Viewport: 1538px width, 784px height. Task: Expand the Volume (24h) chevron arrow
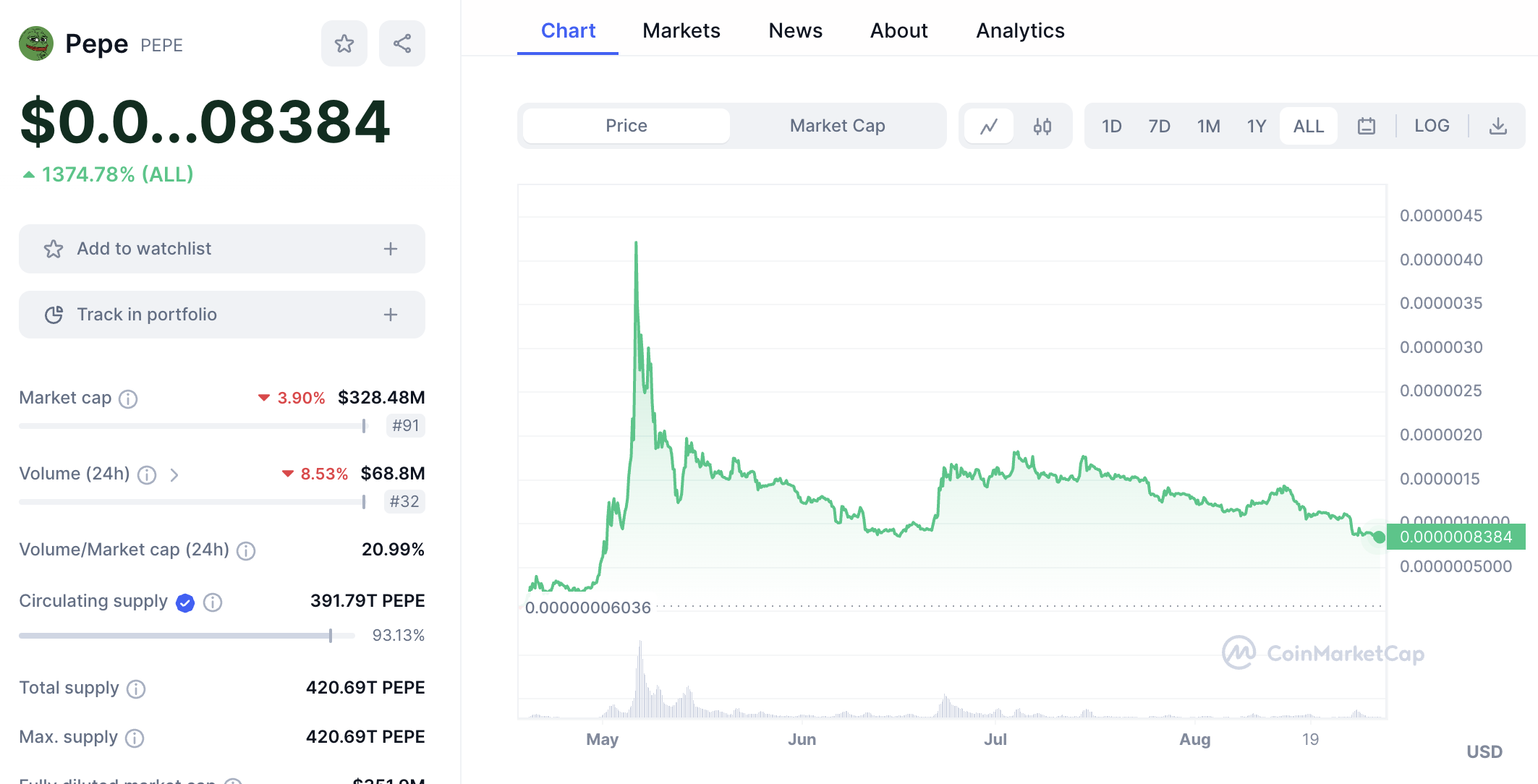tap(174, 475)
